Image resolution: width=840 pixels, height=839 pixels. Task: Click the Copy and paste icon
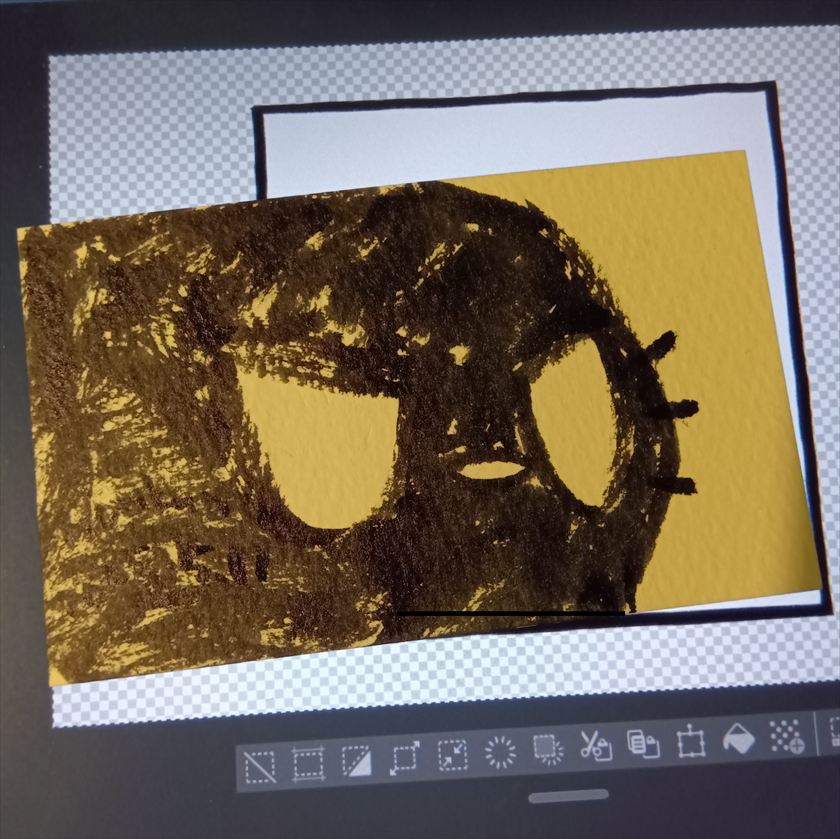point(642,743)
